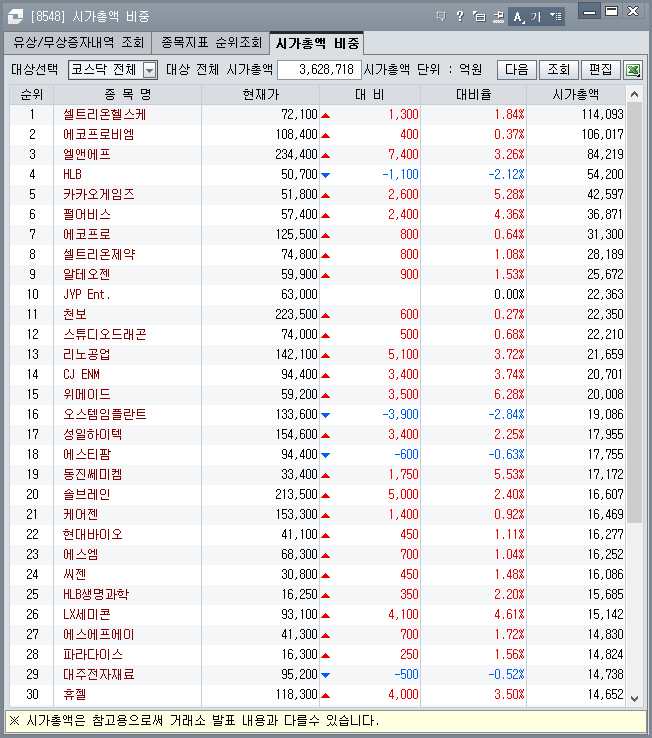Click the vertical scrollbar thumb
Image resolution: width=652 pixels, height=738 pixels.
click(635, 313)
